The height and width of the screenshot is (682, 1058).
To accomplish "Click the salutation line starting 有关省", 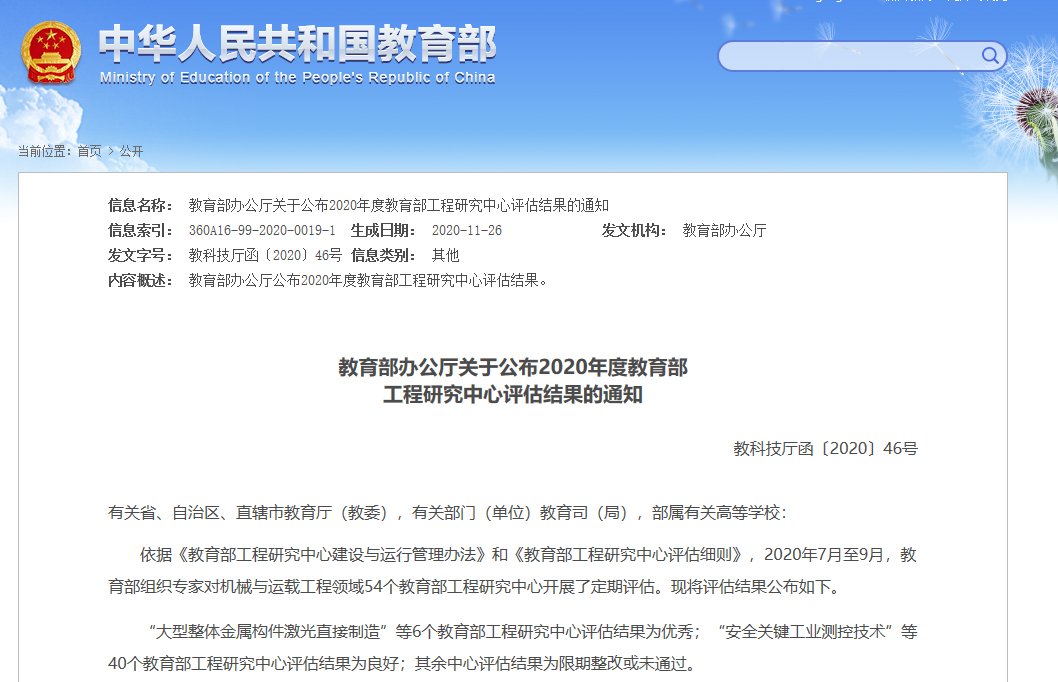I will (x=447, y=512).
